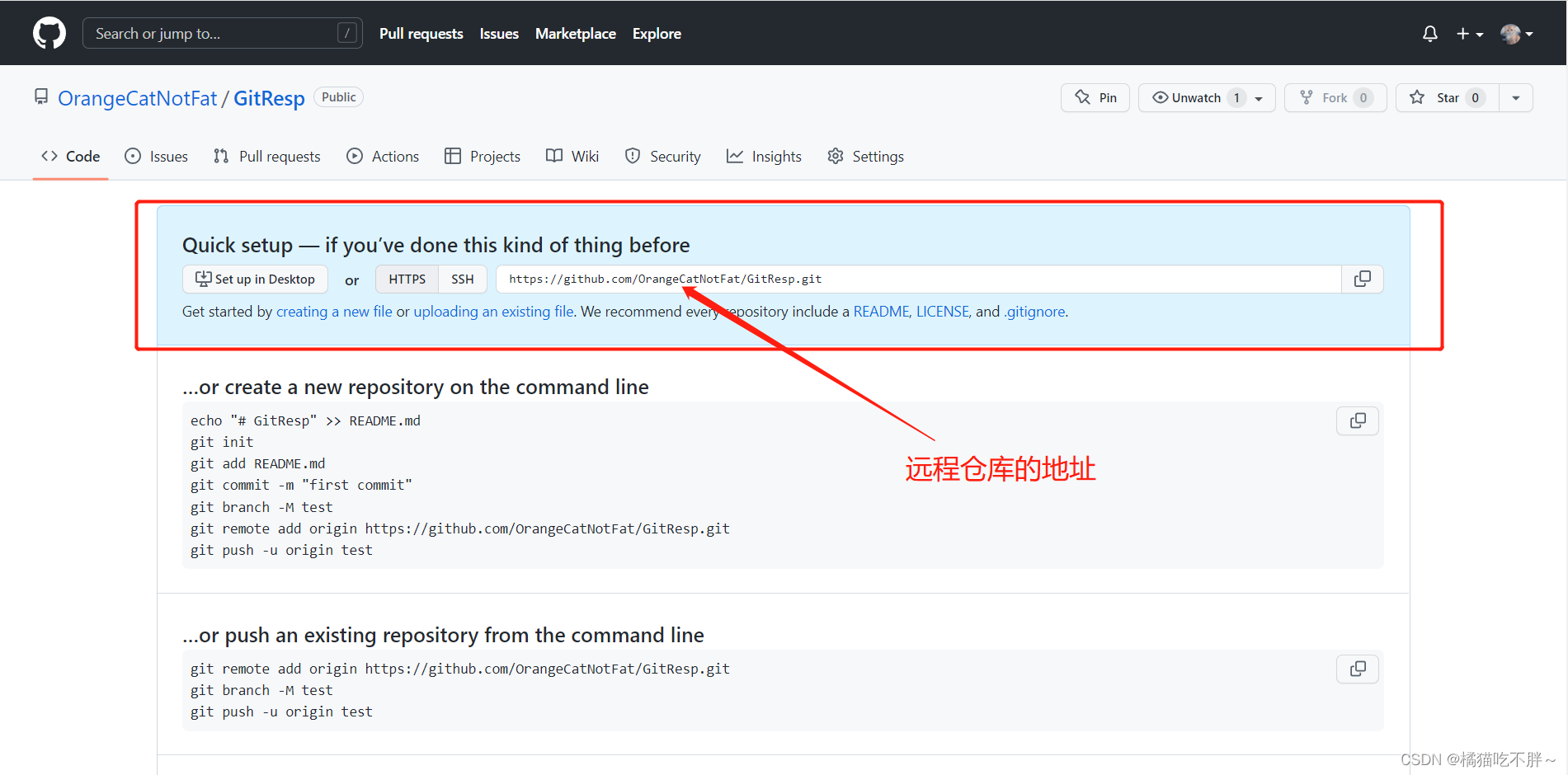Image resolution: width=1568 pixels, height=775 pixels.
Task: Follow the creating a new file link
Action: 334,312
